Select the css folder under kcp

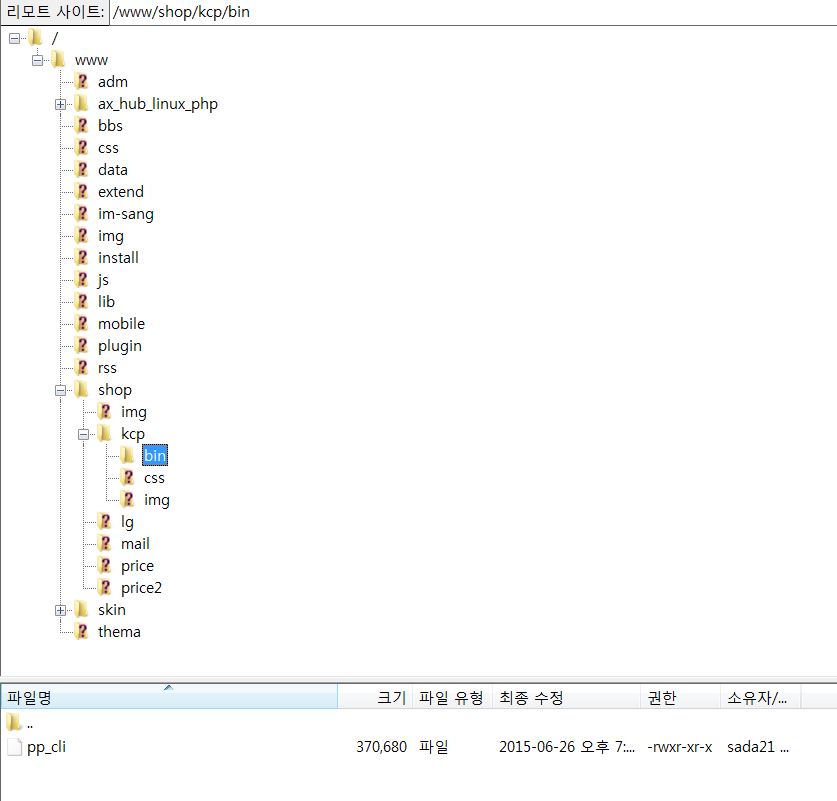(154, 478)
